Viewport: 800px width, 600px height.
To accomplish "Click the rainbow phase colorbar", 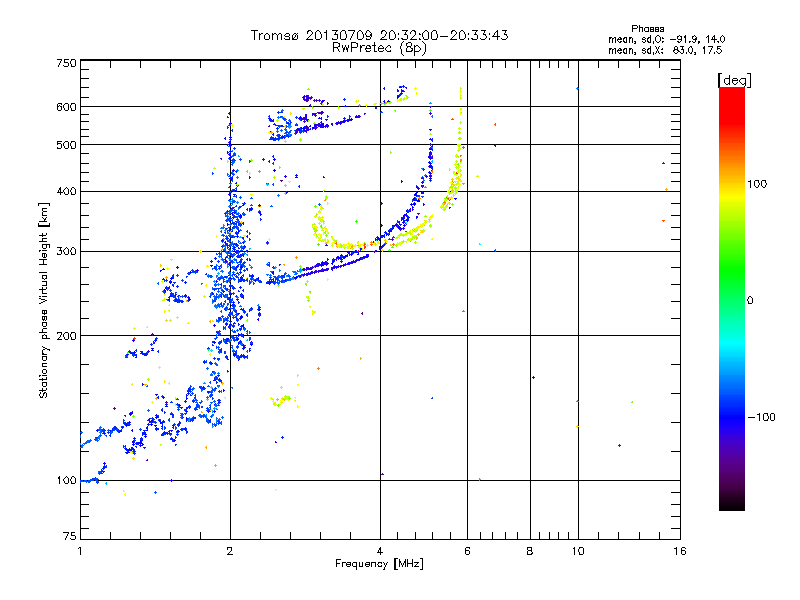I will (732, 299).
